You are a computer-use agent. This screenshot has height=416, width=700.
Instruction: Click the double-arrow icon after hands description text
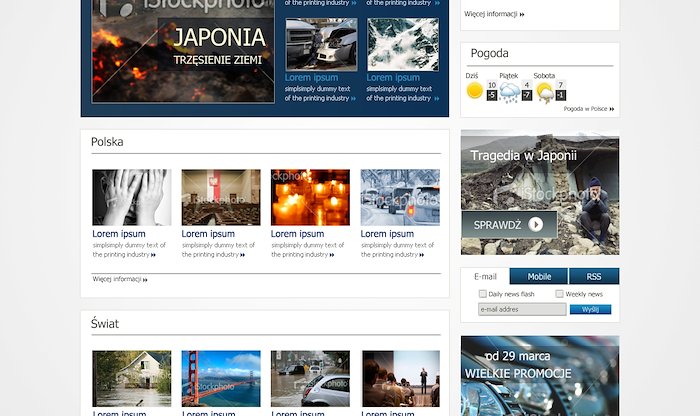click(x=153, y=255)
